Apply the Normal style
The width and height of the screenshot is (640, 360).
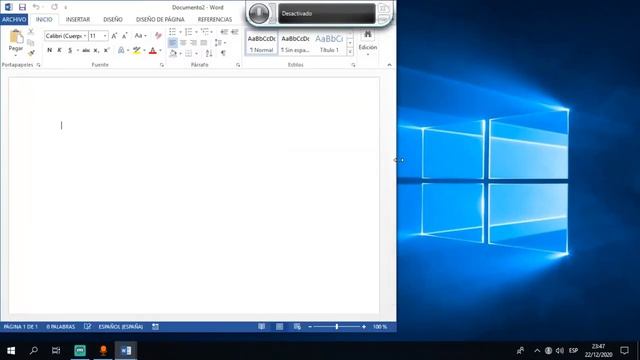261,44
